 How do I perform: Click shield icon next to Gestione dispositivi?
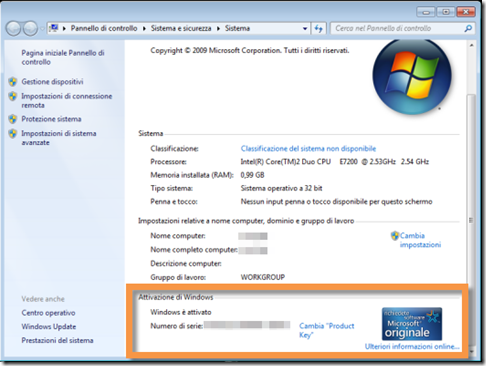pos(13,82)
